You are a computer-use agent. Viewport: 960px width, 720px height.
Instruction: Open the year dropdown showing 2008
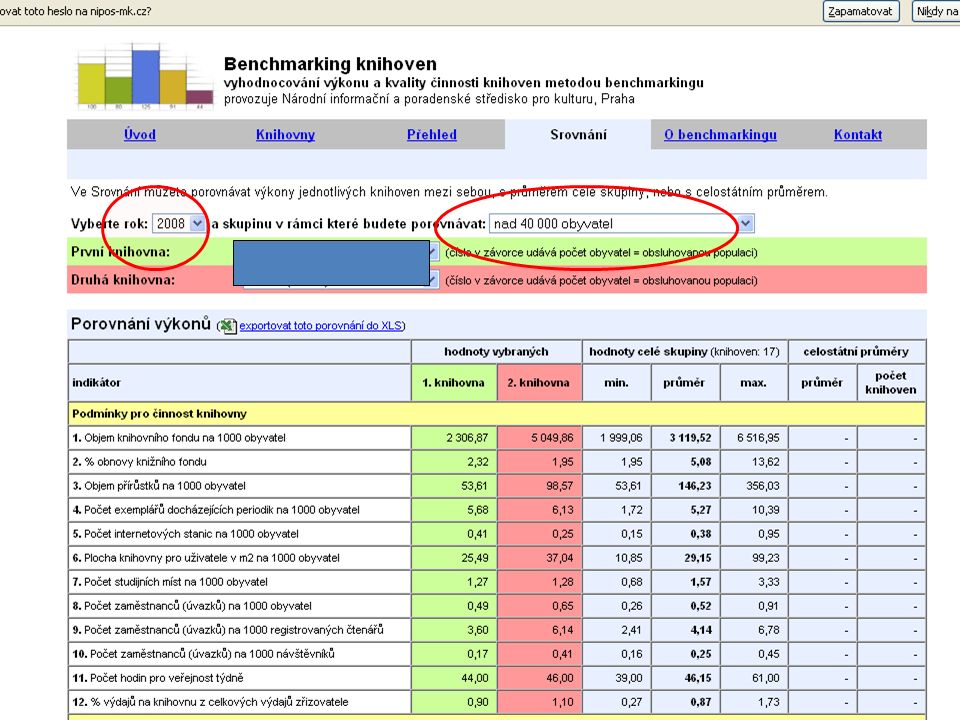178,223
